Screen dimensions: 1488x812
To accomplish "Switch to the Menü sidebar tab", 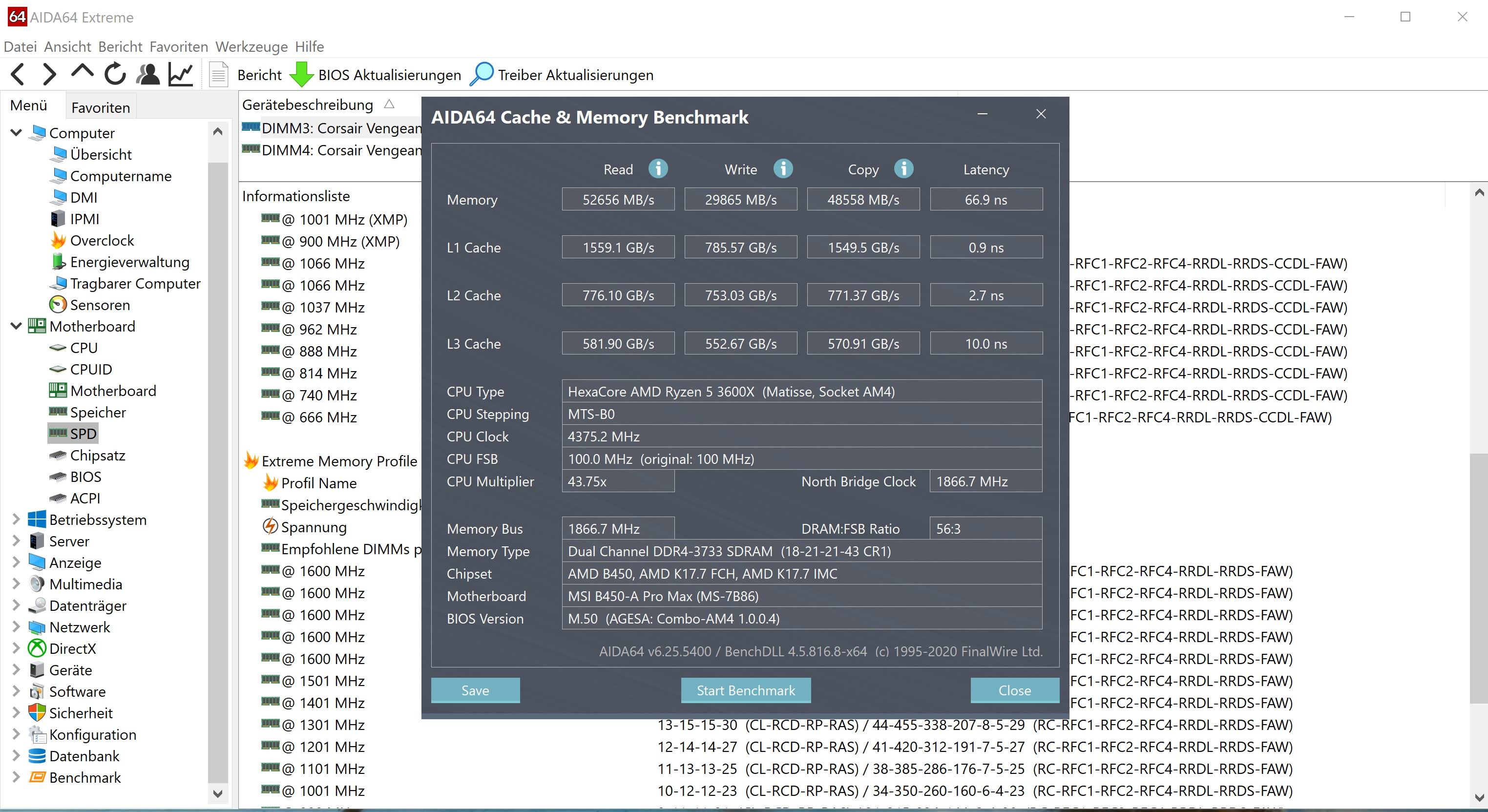I will pos(29,105).
